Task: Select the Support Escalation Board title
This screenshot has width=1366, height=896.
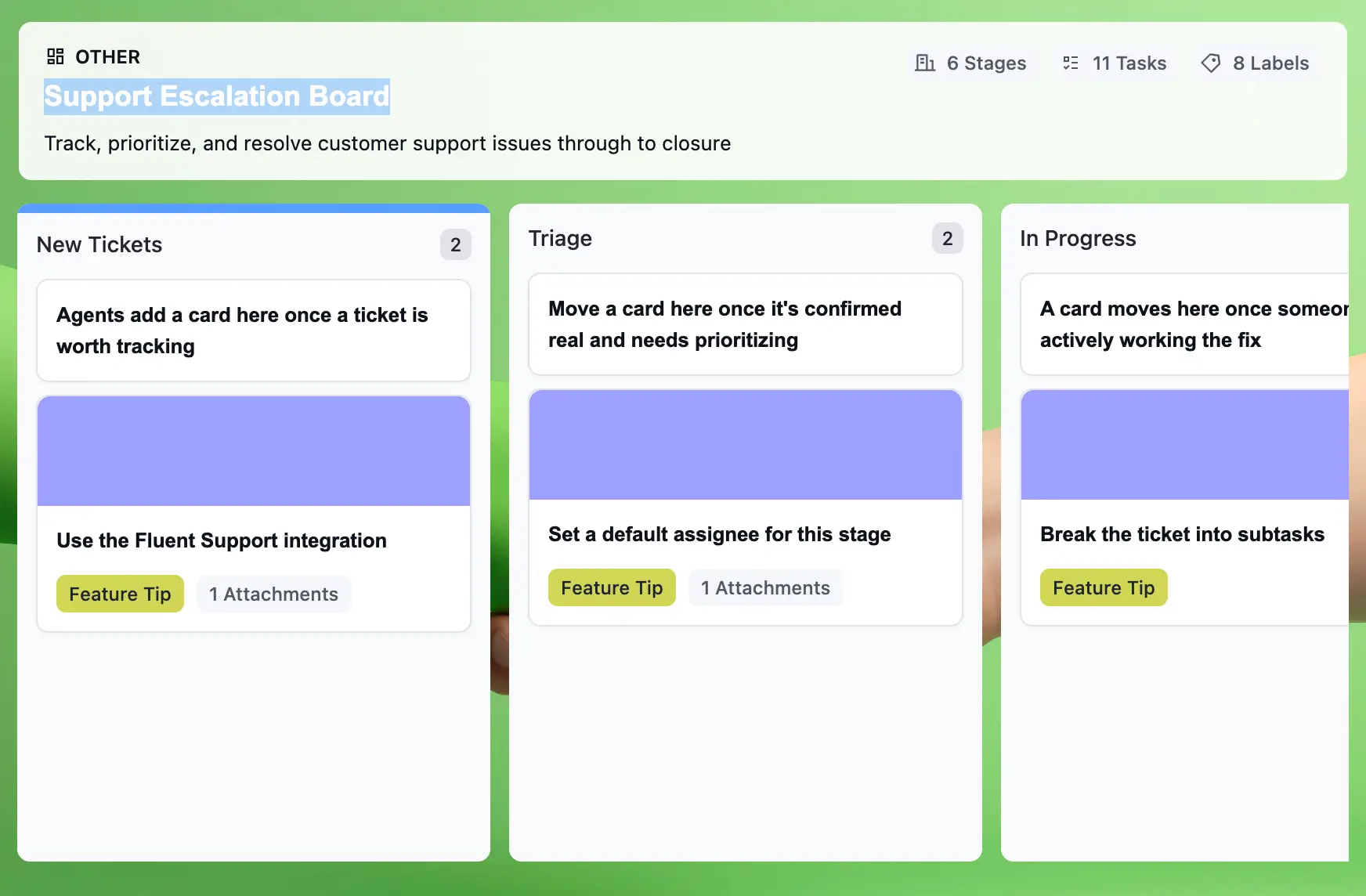Action: (x=217, y=96)
